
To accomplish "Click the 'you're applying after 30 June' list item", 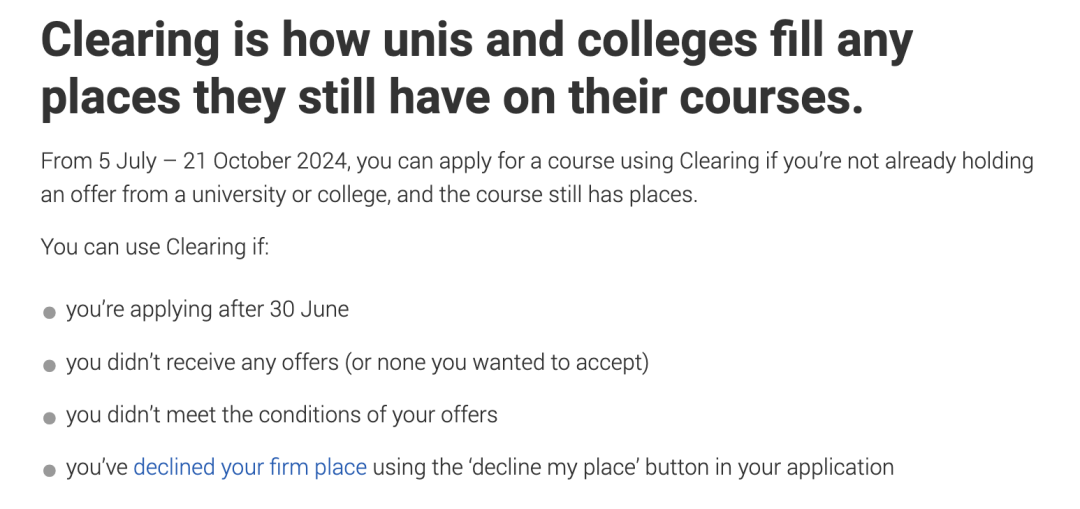I will [207, 309].
